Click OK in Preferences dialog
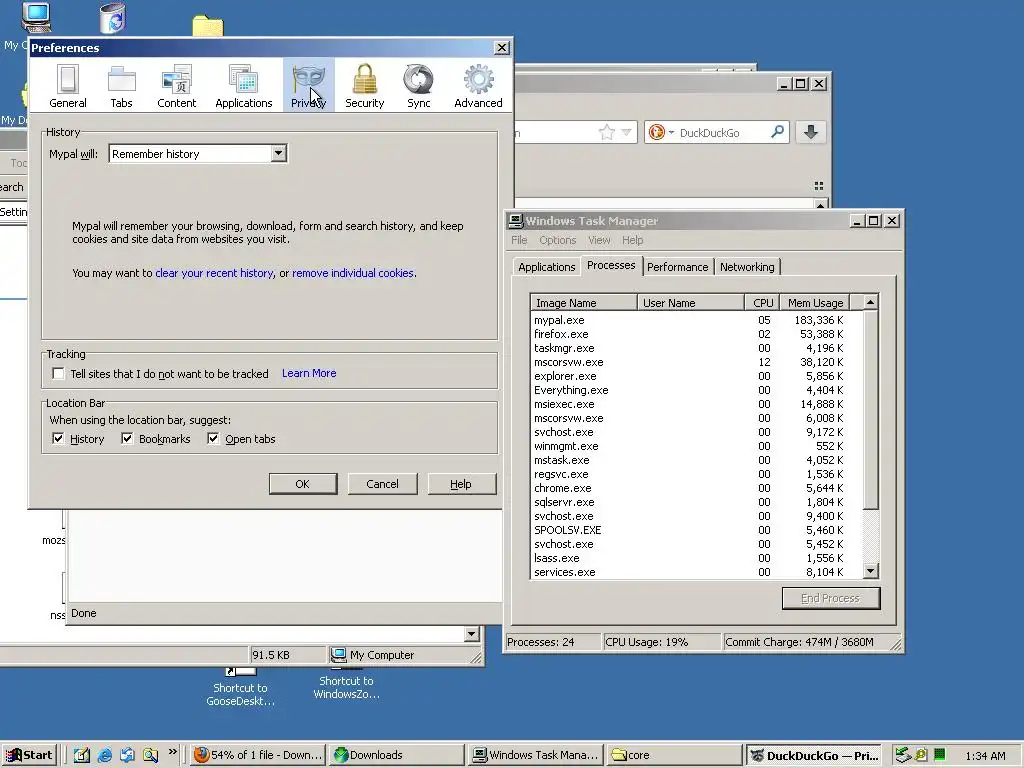Screen dimensions: 1024x768 click(x=303, y=484)
